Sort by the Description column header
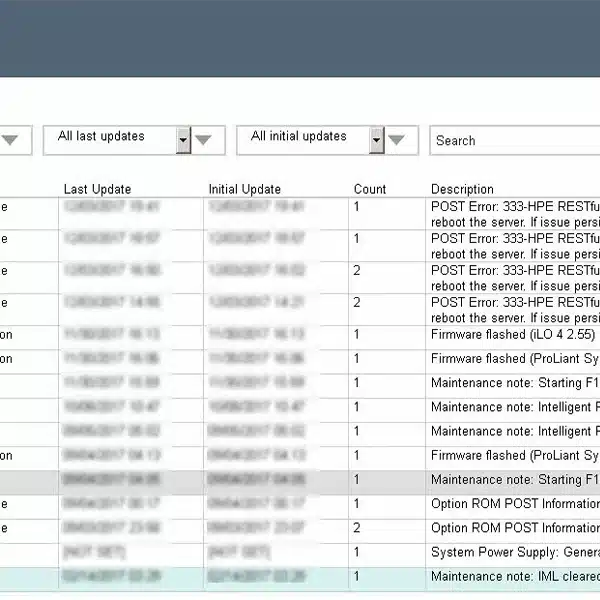The width and height of the screenshot is (600, 600). pos(462,189)
